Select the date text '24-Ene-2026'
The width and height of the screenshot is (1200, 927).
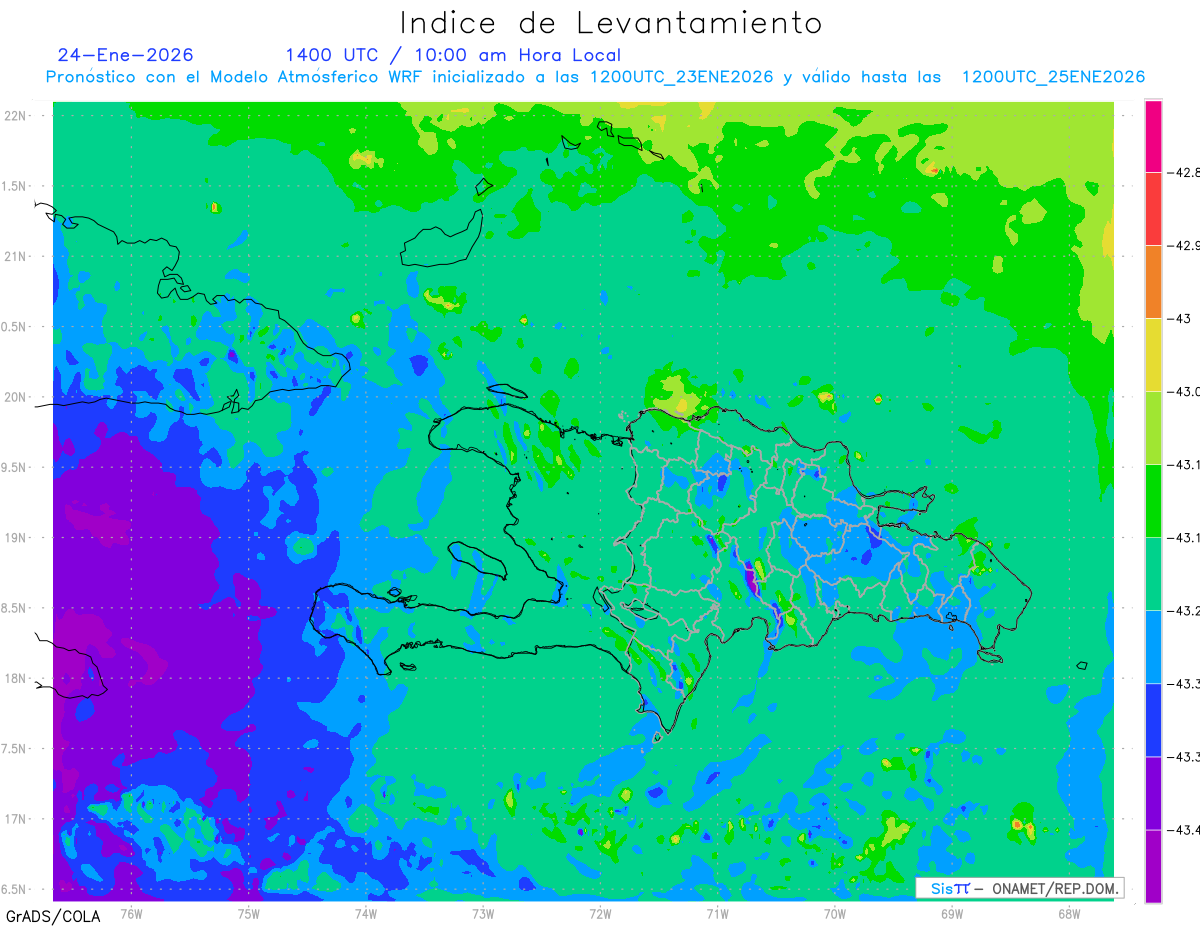126,55
